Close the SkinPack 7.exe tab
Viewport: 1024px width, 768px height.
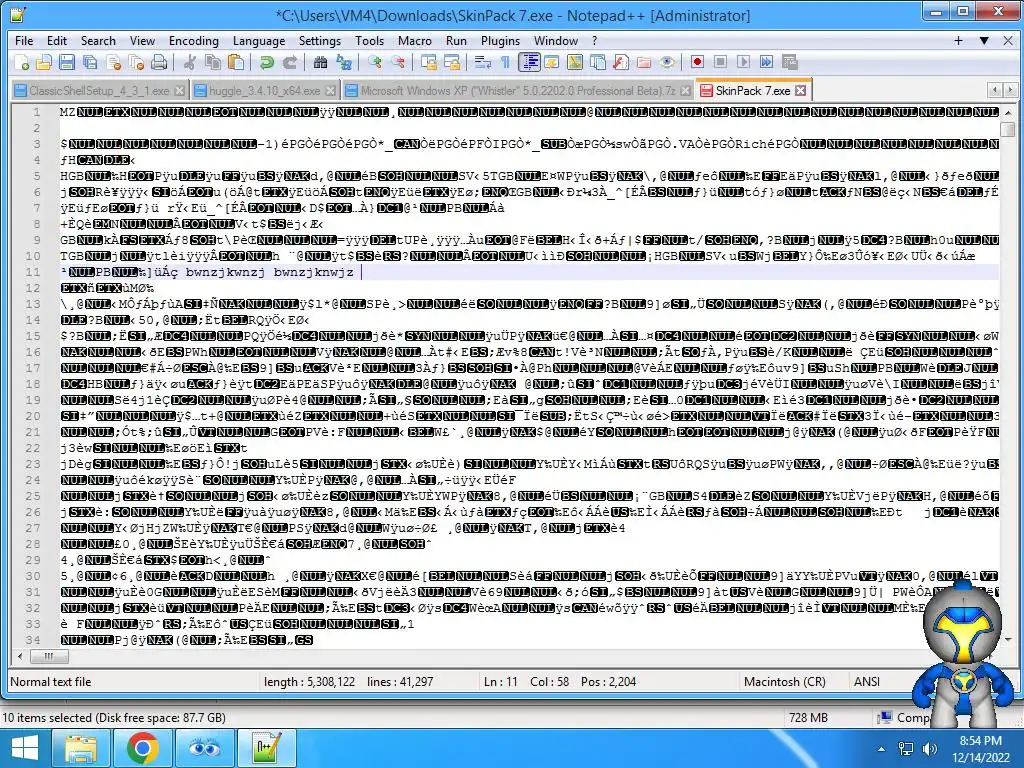coord(801,91)
